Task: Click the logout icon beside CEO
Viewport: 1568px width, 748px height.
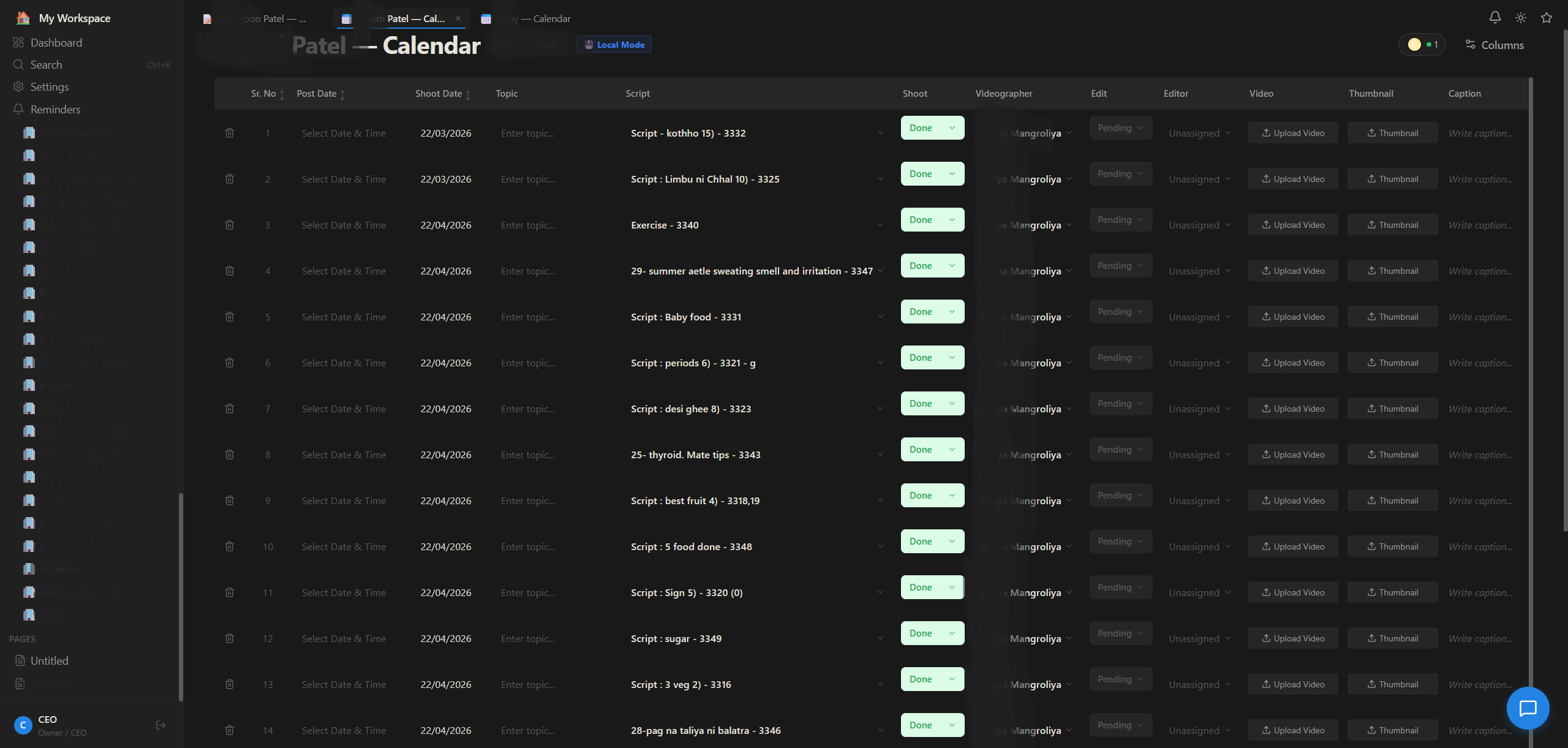Action: [161, 725]
